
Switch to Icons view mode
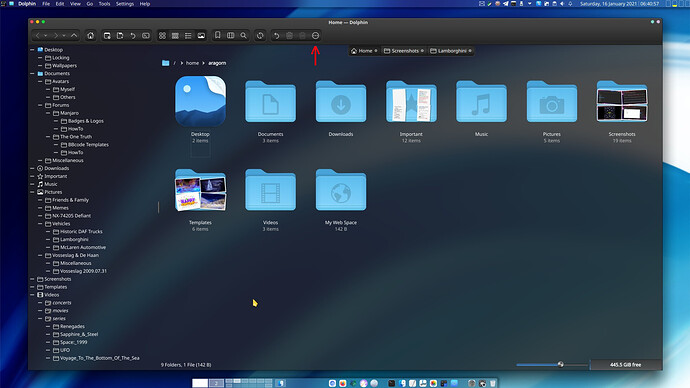pos(162,36)
